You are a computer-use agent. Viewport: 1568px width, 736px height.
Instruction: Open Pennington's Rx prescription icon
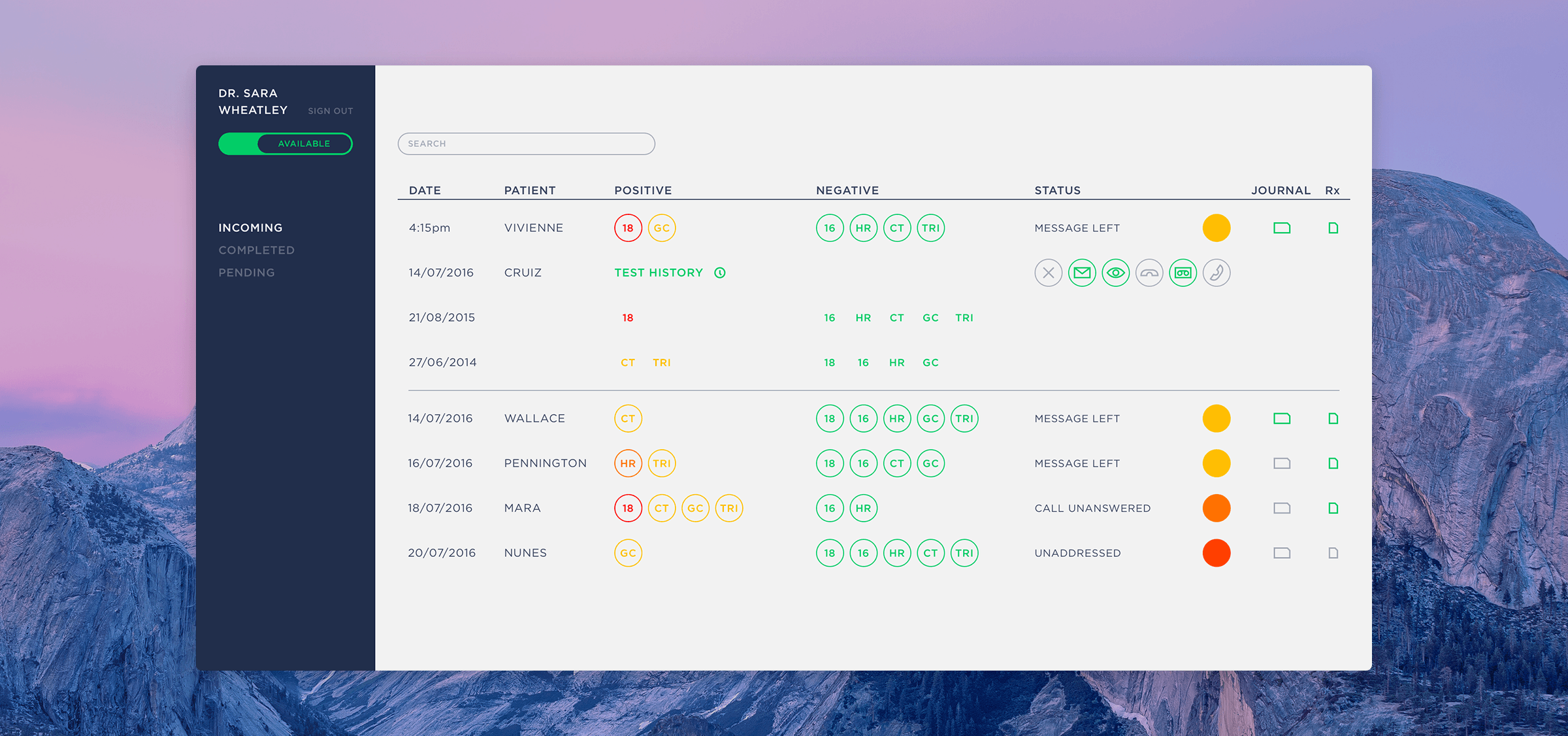click(x=1333, y=463)
